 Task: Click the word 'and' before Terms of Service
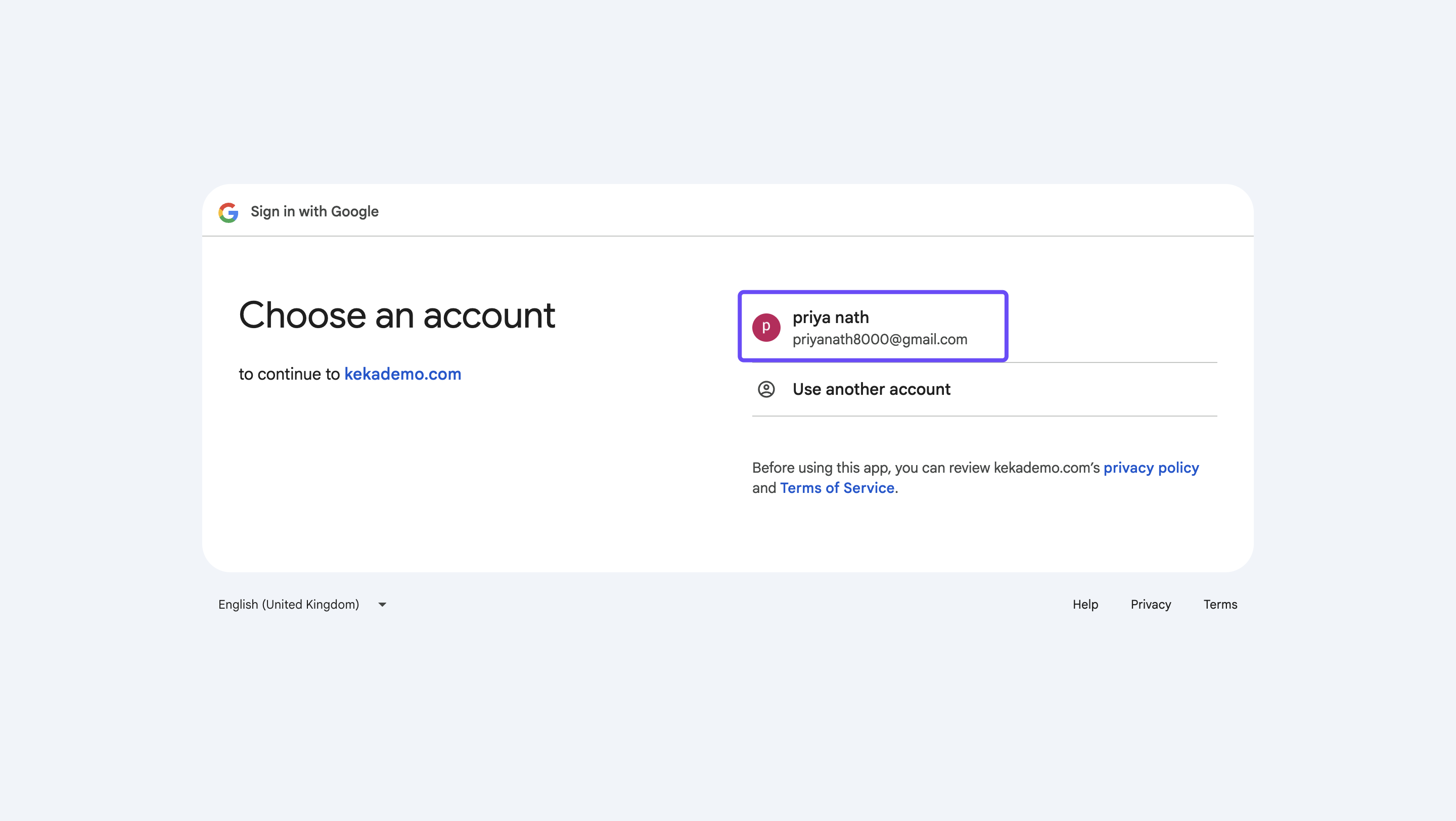763,488
